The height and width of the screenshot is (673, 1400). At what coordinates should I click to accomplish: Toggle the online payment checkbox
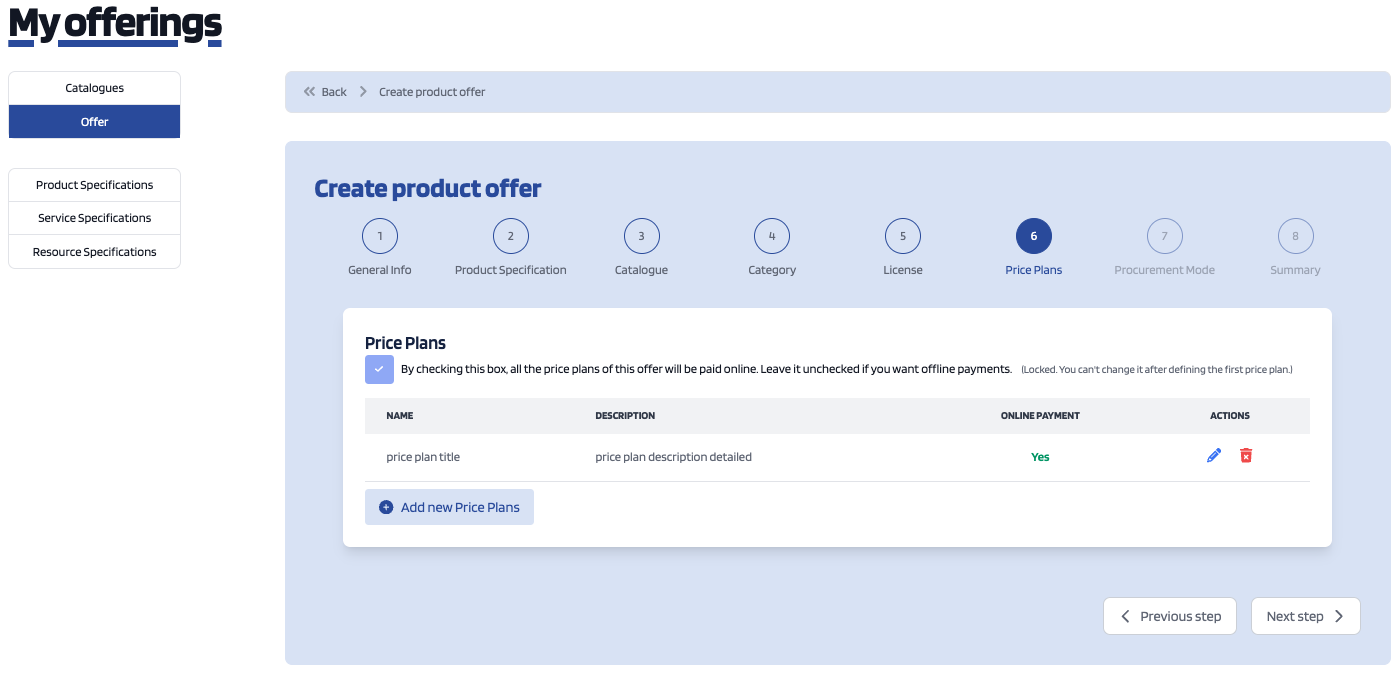[379, 369]
